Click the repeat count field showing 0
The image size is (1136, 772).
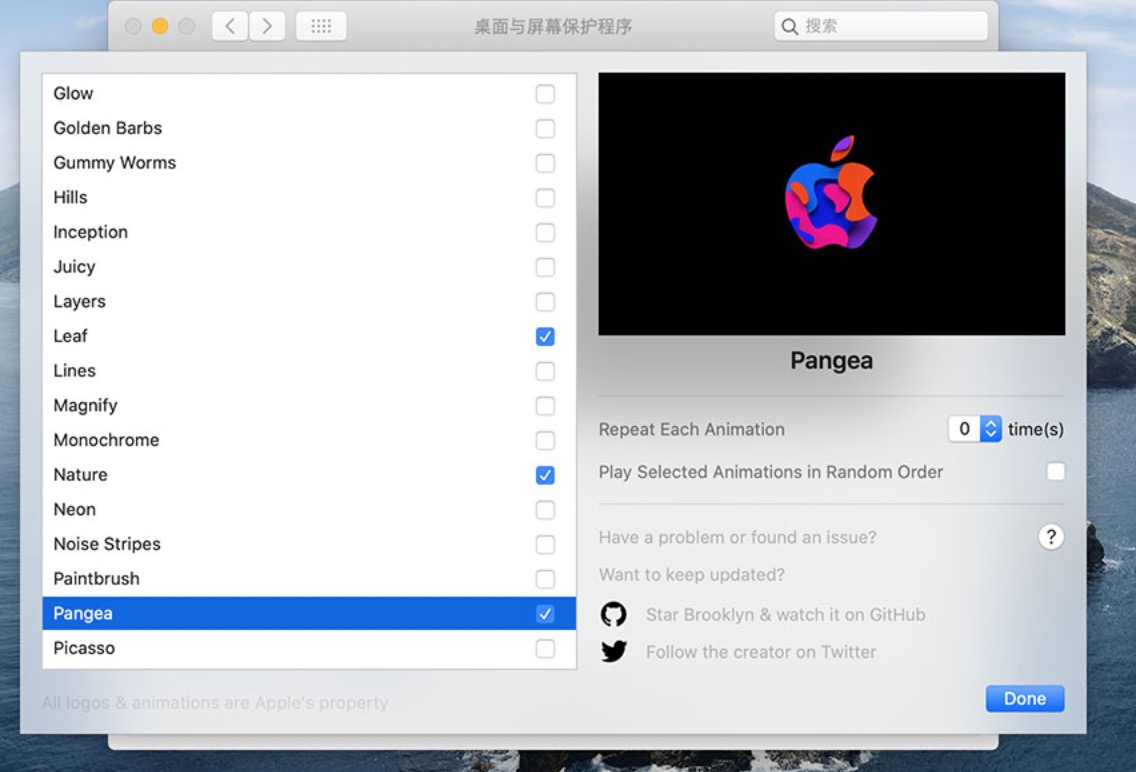click(x=964, y=429)
